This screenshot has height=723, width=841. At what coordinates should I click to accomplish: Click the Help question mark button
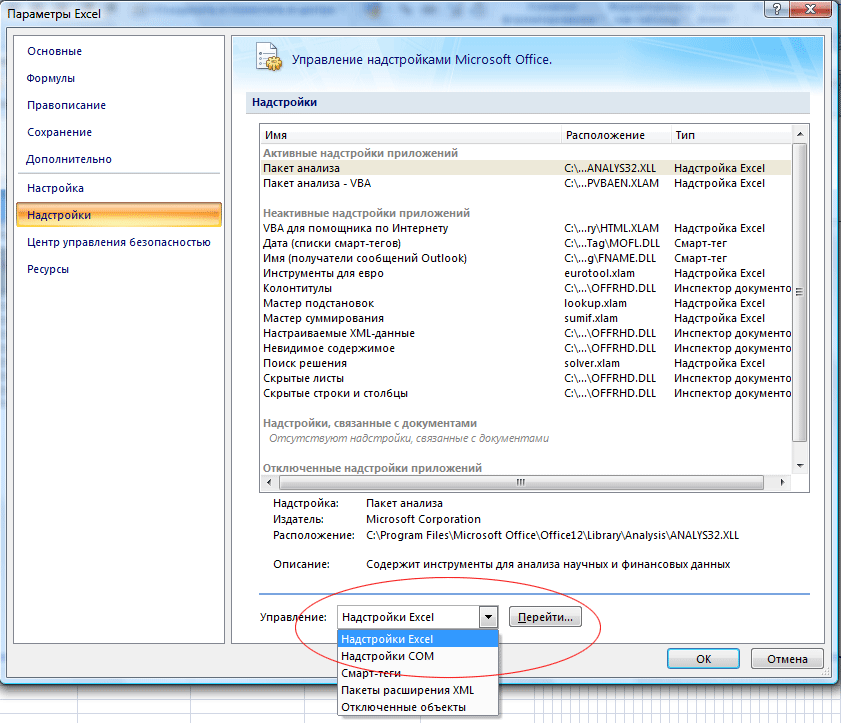click(777, 9)
